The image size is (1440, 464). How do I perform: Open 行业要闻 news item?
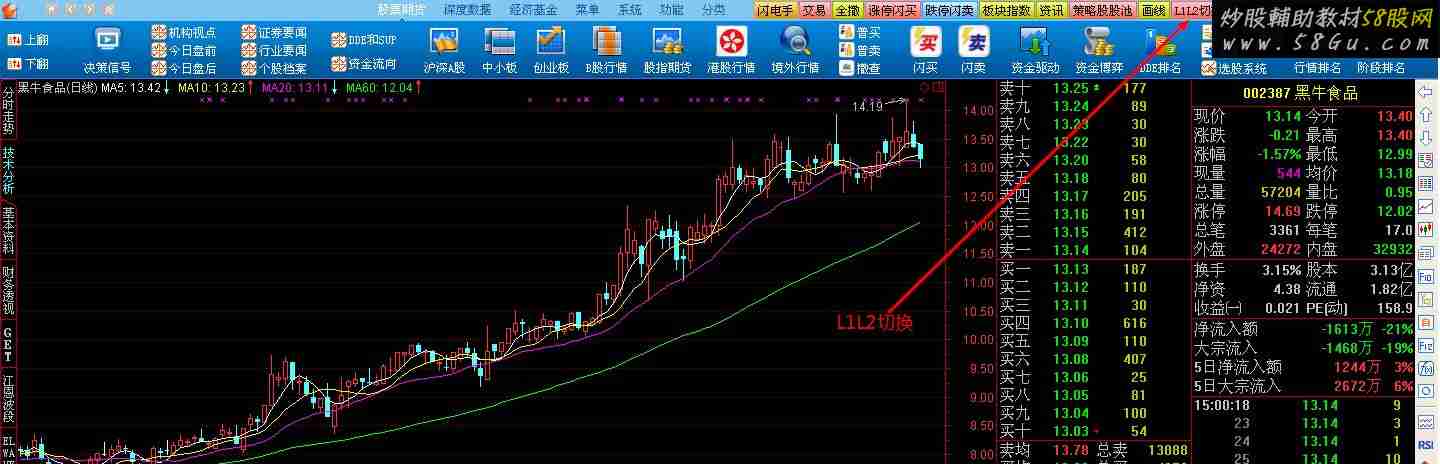[275, 50]
